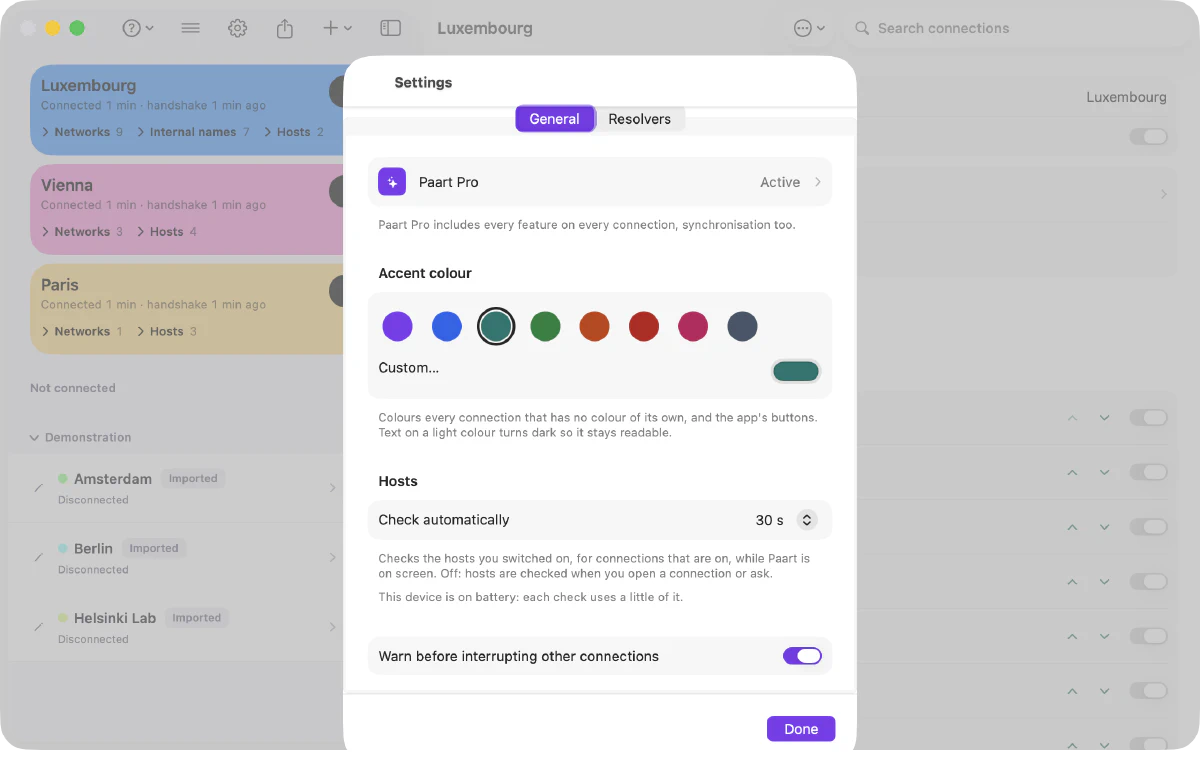This screenshot has width=1200, height=763.
Task: Toggle the sidebar layout icon
Action: pyautogui.click(x=391, y=28)
